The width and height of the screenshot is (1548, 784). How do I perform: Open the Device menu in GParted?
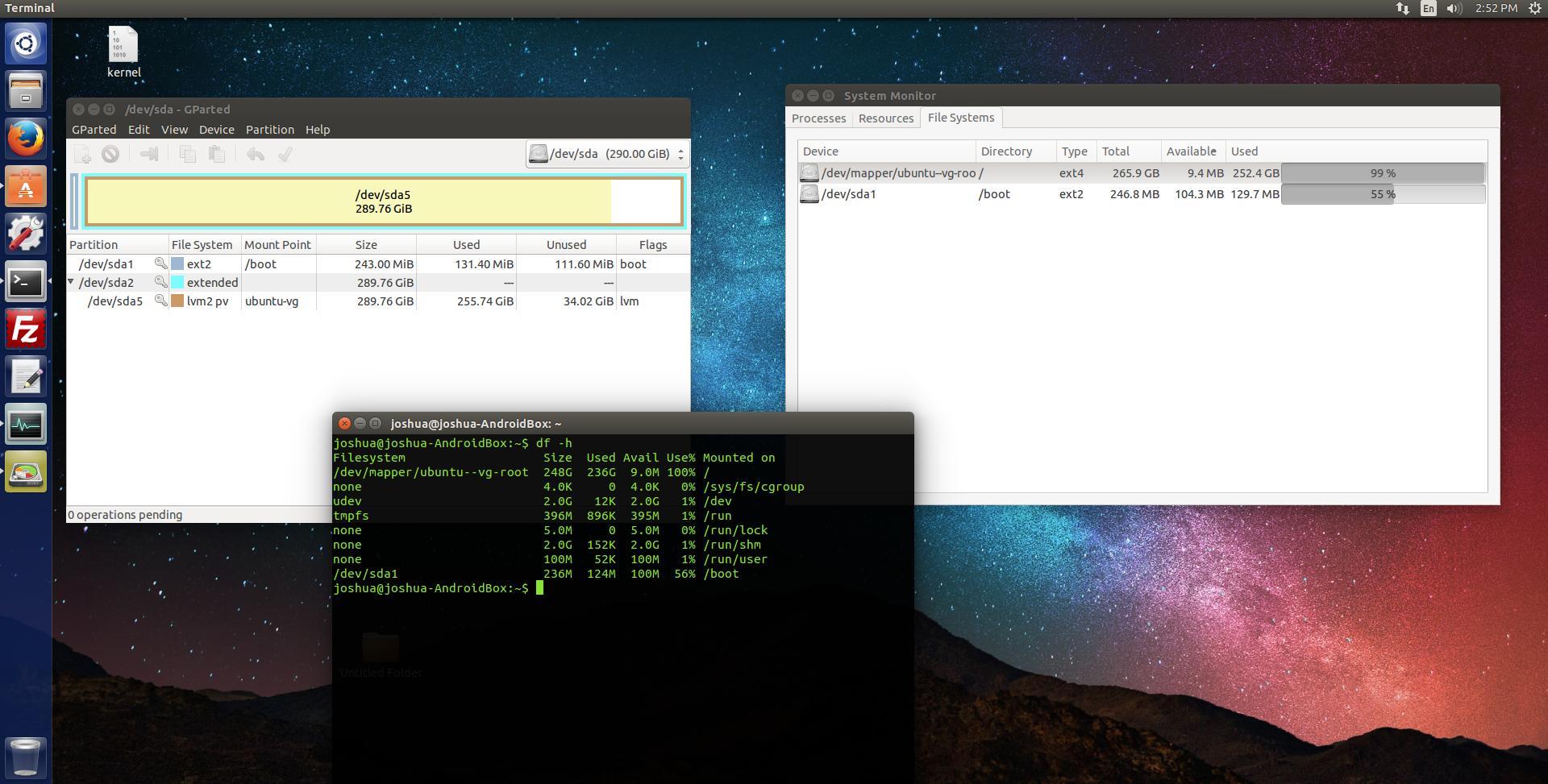217,130
